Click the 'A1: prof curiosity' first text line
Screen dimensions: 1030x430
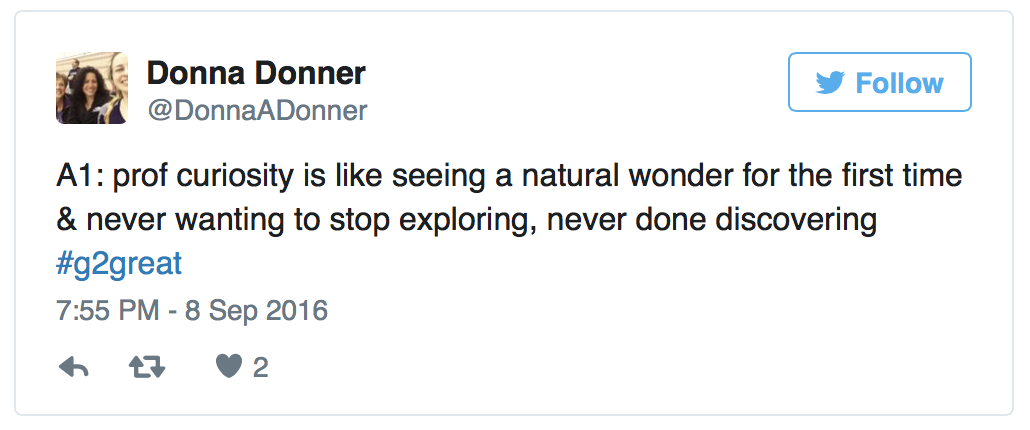[509, 178]
